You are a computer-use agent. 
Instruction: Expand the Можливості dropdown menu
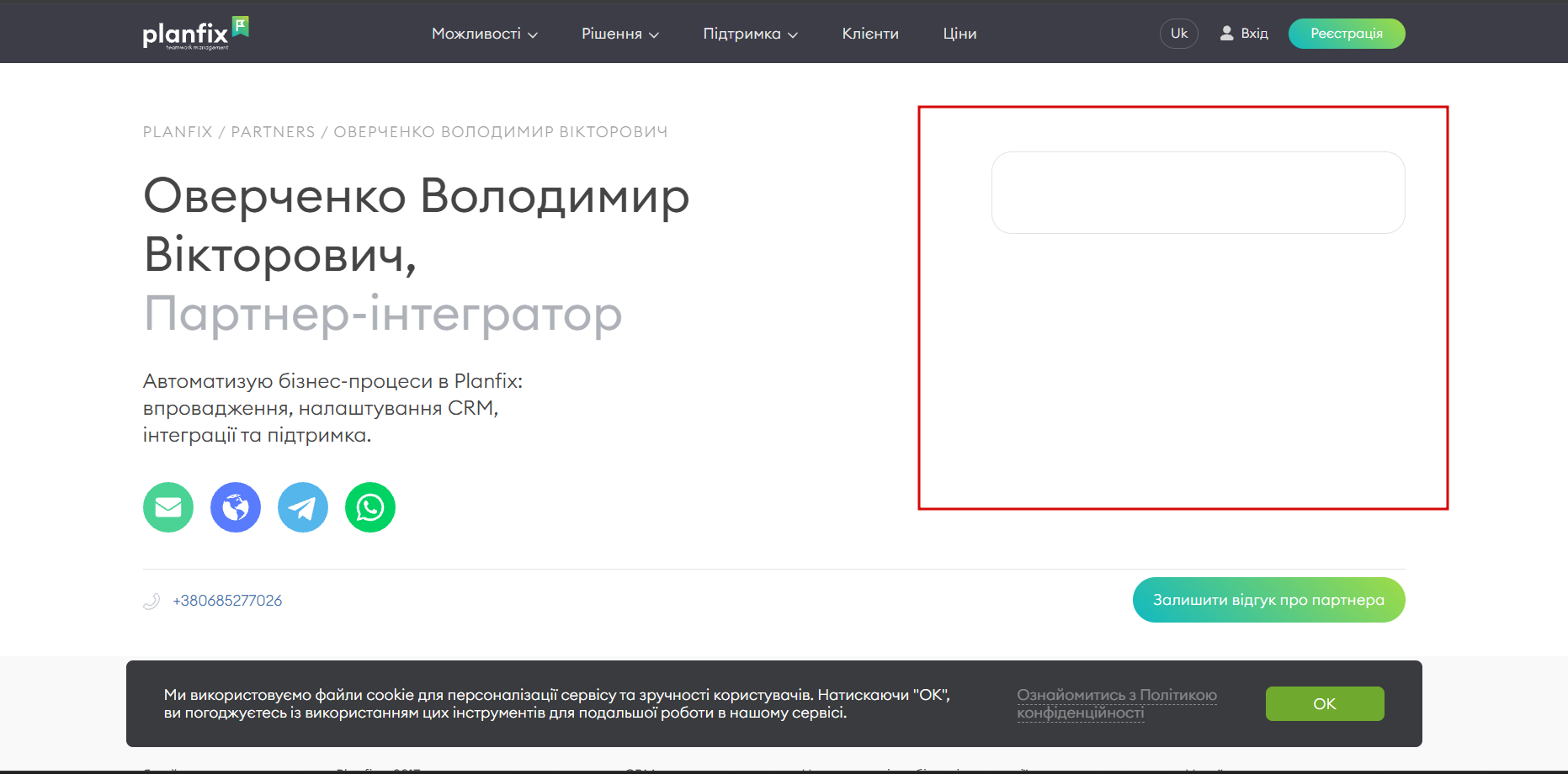485,34
